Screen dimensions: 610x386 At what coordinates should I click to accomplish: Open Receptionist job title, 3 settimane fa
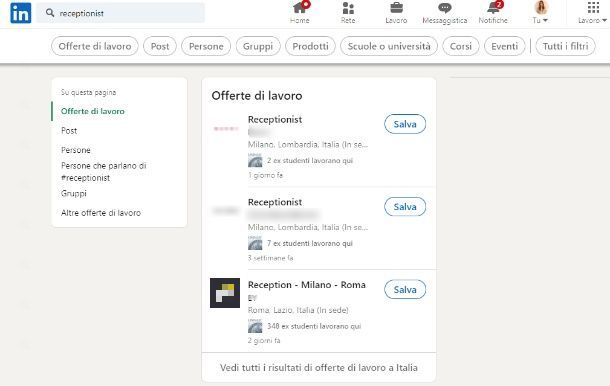coord(275,202)
